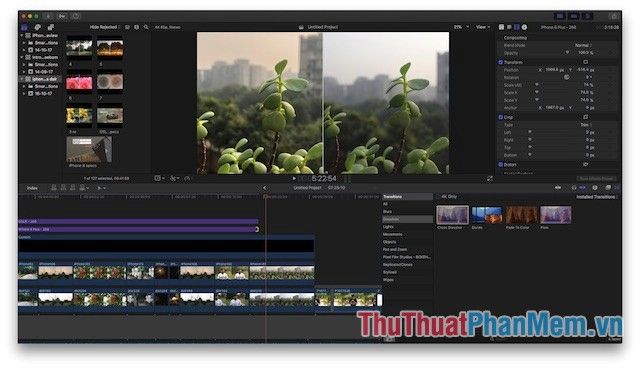Select the Lights transitions category
Screen dimensions: 640x369
pyautogui.click(x=388, y=227)
